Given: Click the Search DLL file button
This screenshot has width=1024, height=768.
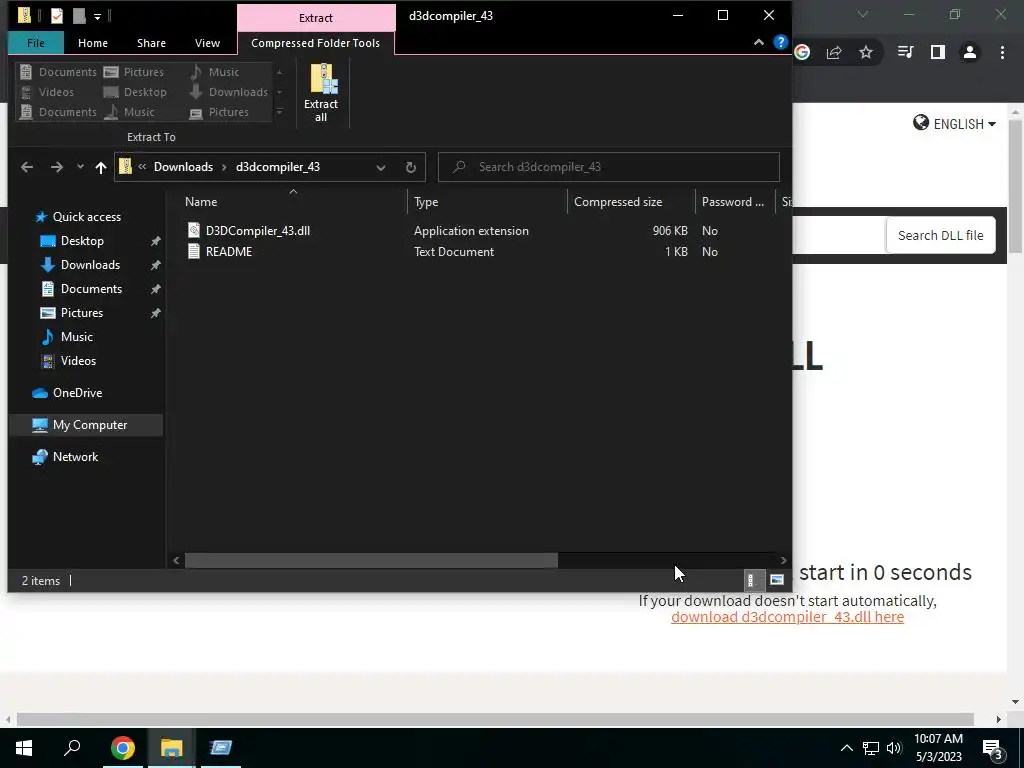Looking at the screenshot, I should click(940, 236).
